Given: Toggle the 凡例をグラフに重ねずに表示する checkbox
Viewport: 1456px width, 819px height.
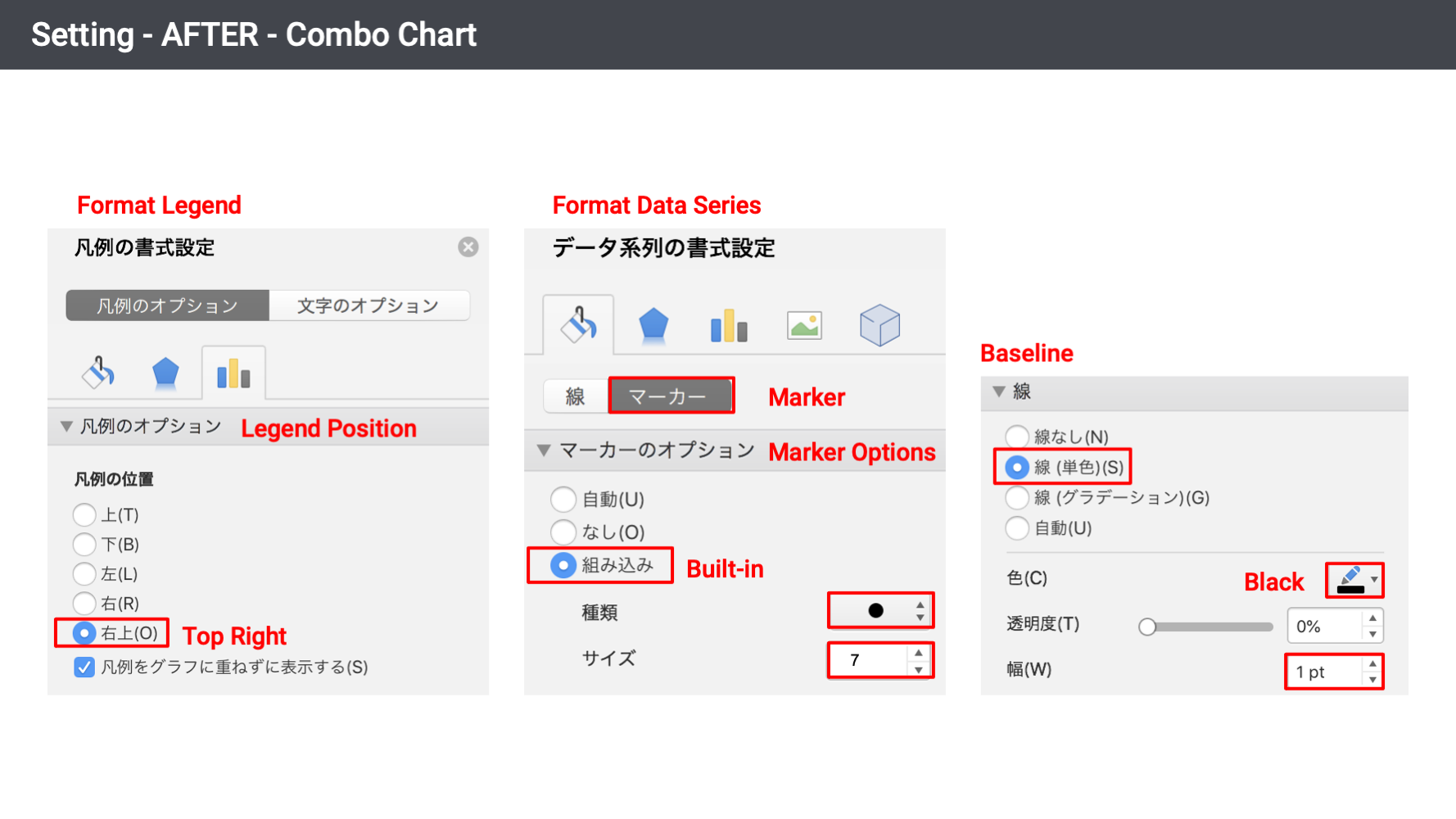Looking at the screenshot, I should [x=84, y=667].
